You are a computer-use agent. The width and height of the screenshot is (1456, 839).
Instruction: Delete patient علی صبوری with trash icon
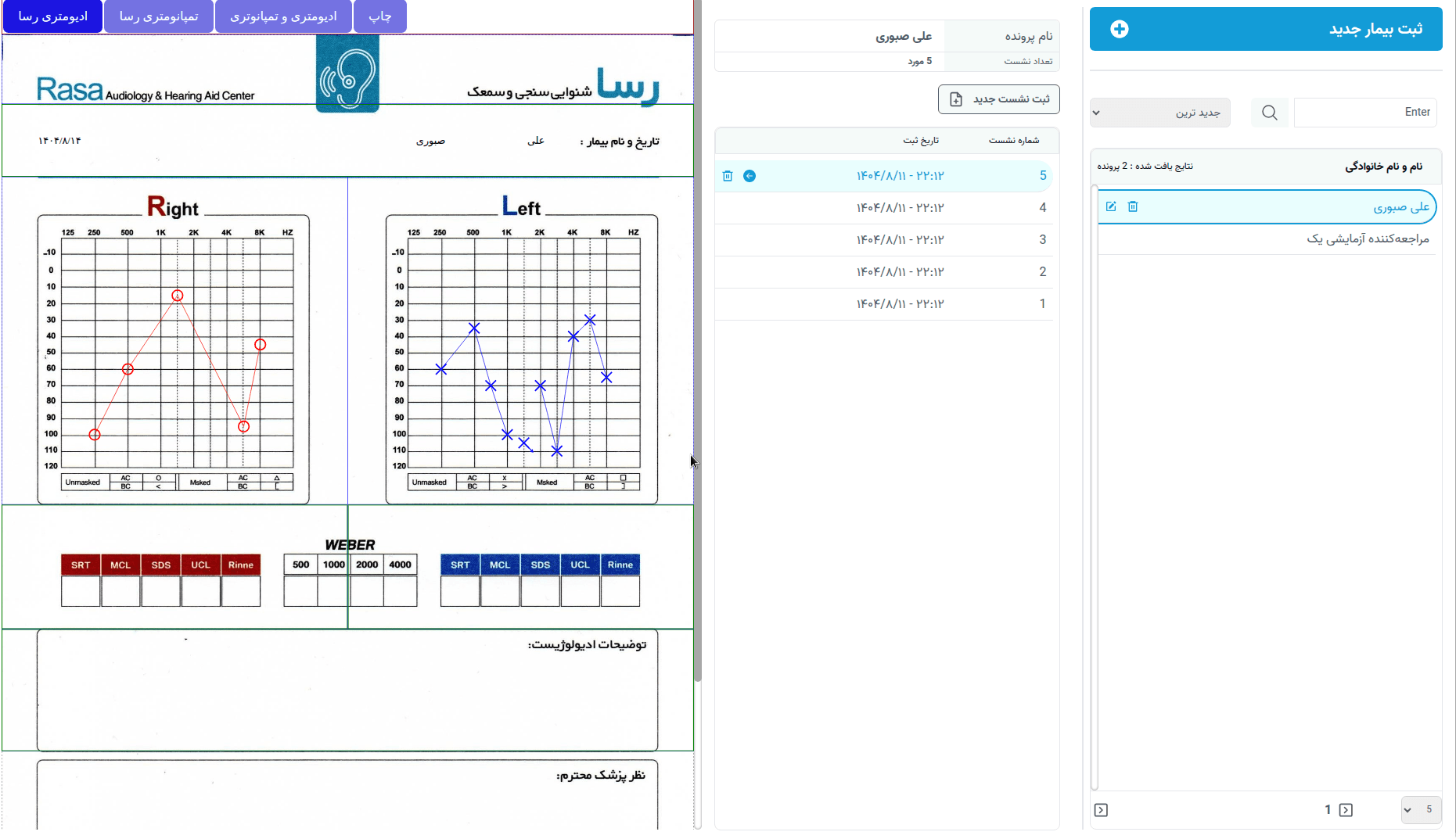tap(1132, 206)
